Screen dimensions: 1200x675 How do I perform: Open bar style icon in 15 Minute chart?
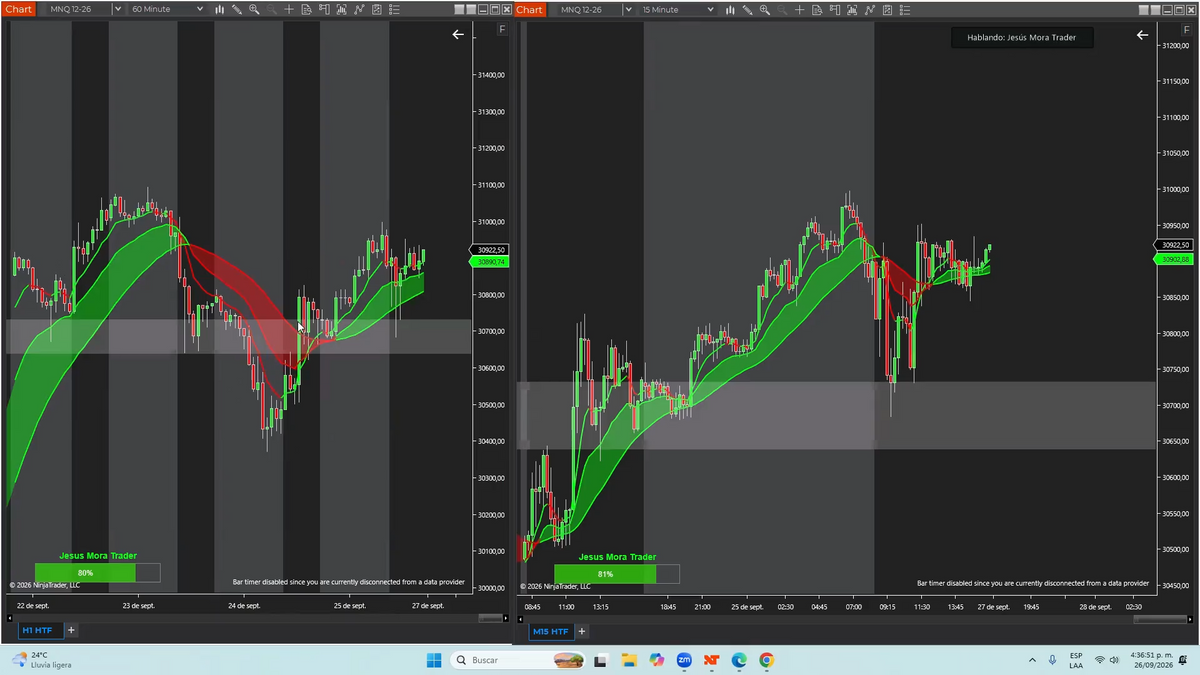(730, 9)
